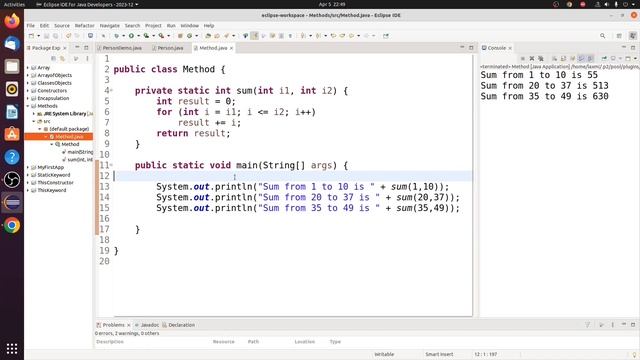Open the Navigate menu
Screen dimensions: 640x360
point(110,25)
